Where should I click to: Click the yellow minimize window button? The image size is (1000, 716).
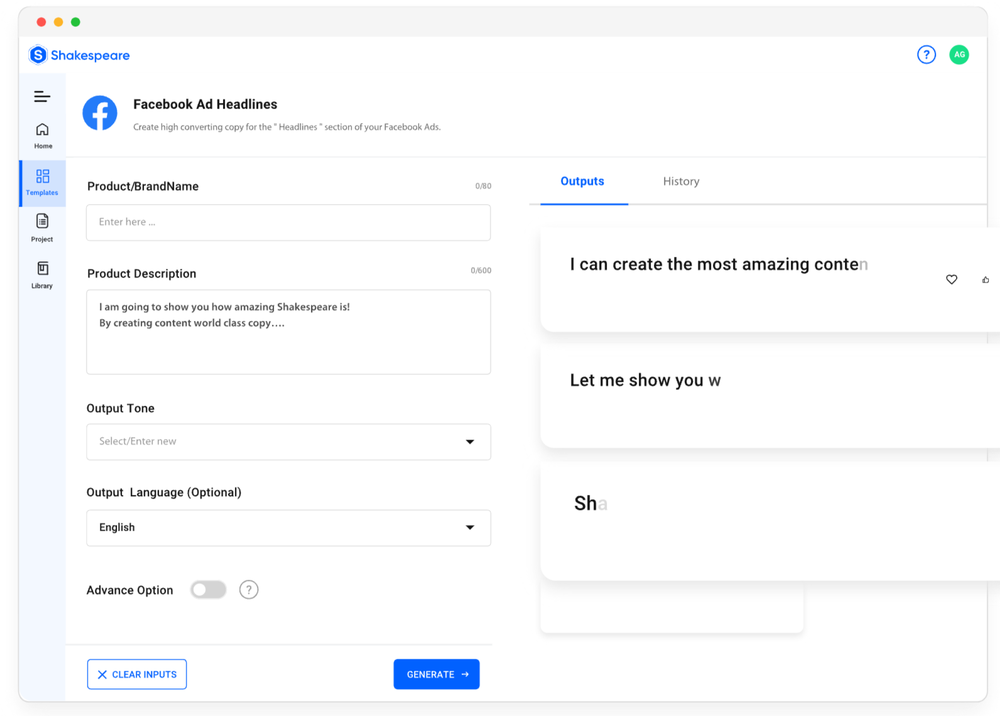59,22
